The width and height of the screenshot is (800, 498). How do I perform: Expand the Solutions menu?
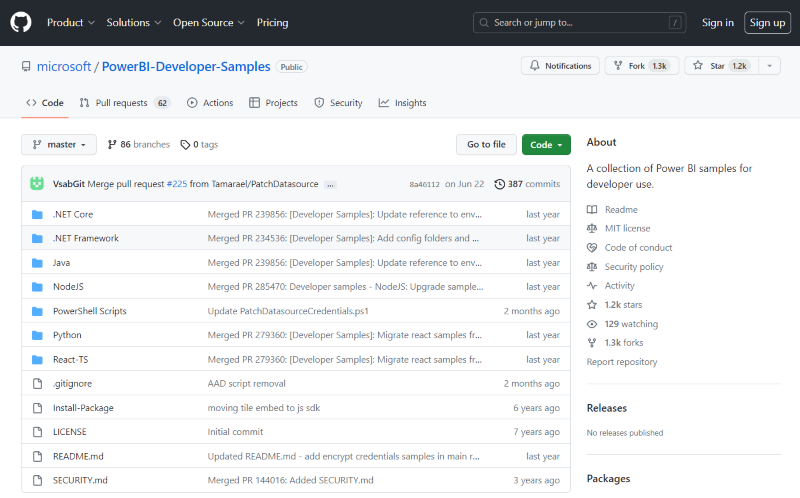pyautogui.click(x=134, y=22)
